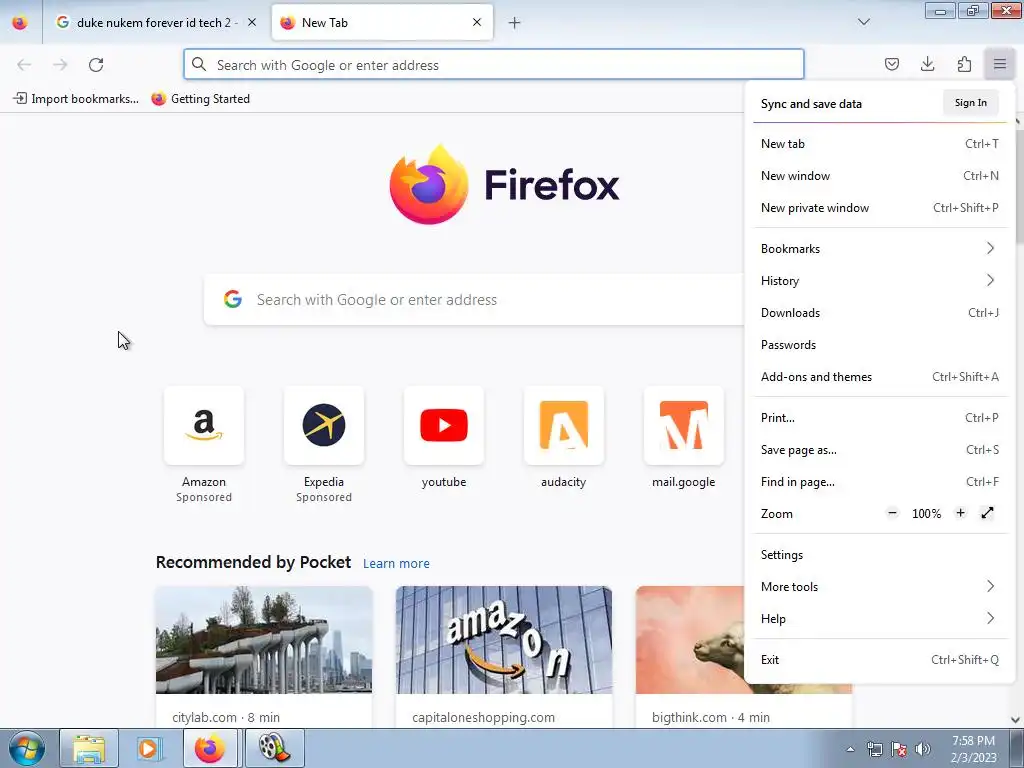The image size is (1024, 768).
Task: Reset zoom via 100% label
Action: 926,514
